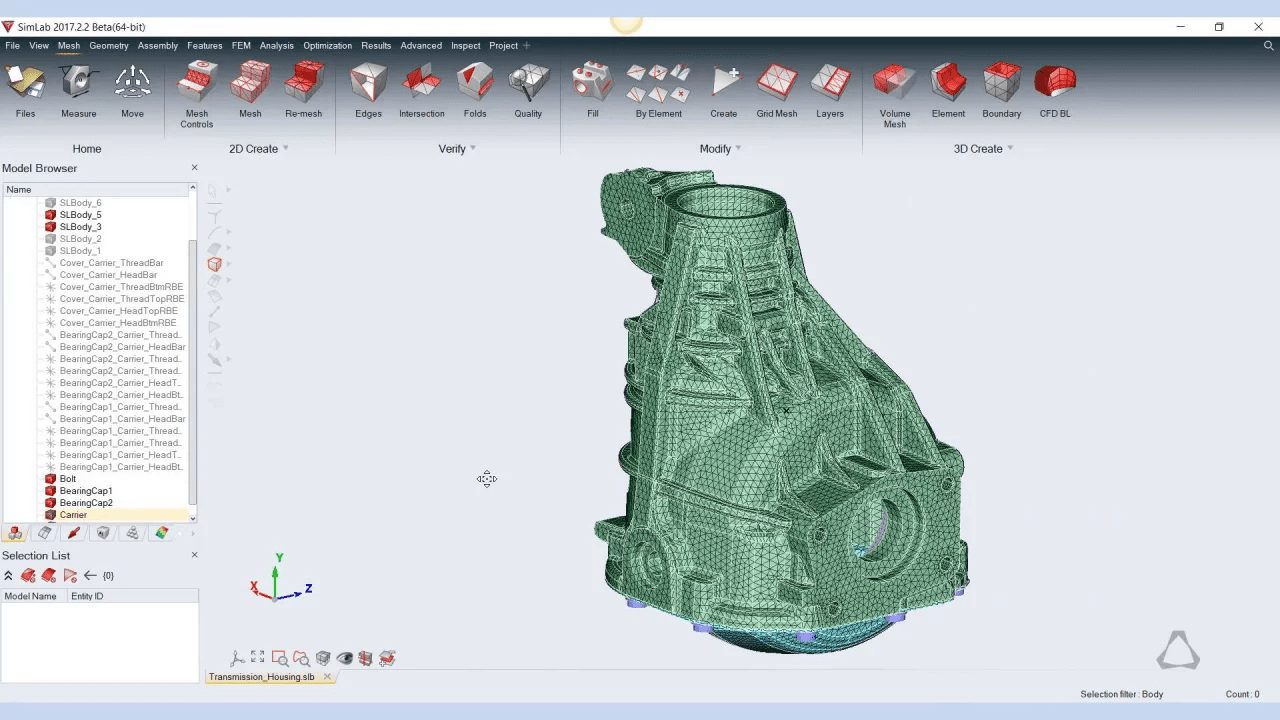Image resolution: width=1280 pixels, height=720 pixels.
Task: Click the Fit View icon in view toolbar
Action: coord(258,658)
